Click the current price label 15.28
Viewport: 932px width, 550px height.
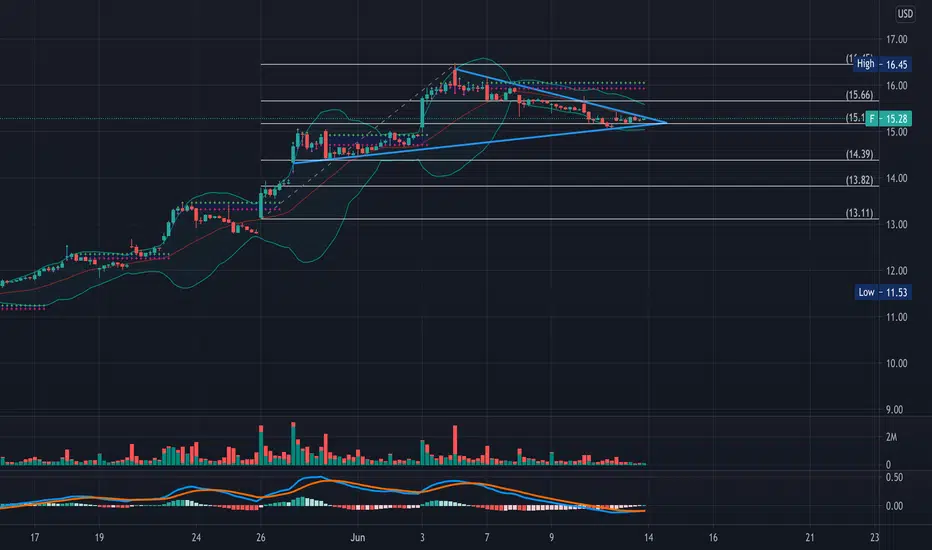888,119
